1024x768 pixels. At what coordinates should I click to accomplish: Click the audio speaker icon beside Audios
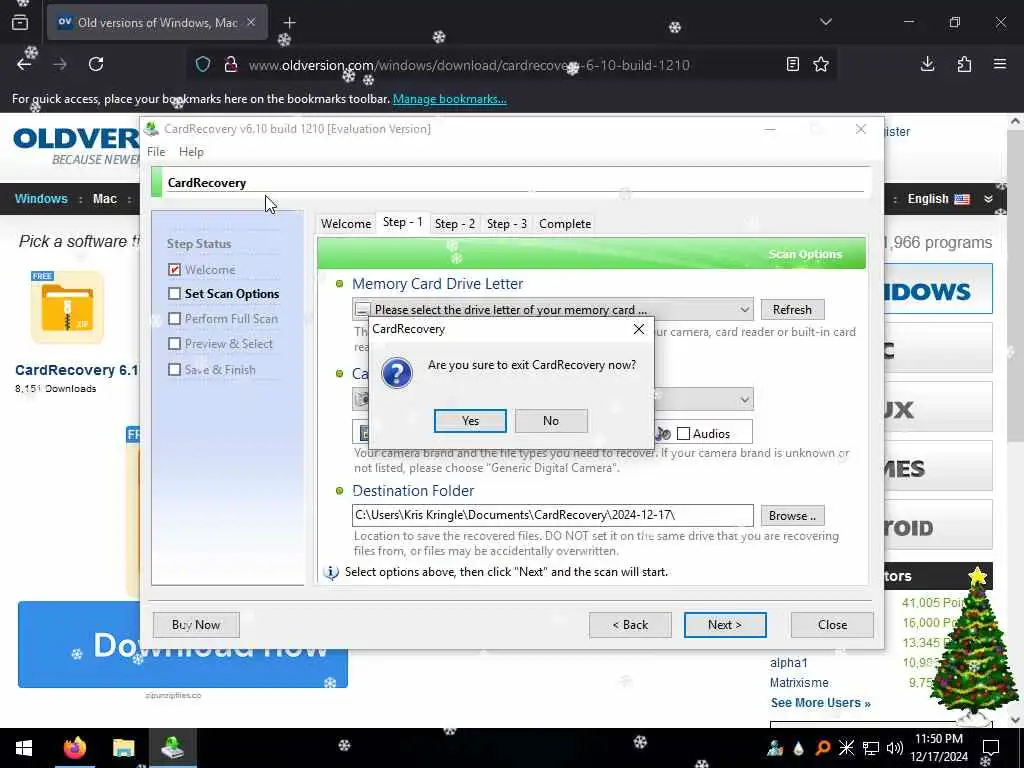click(x=664, y=434)
